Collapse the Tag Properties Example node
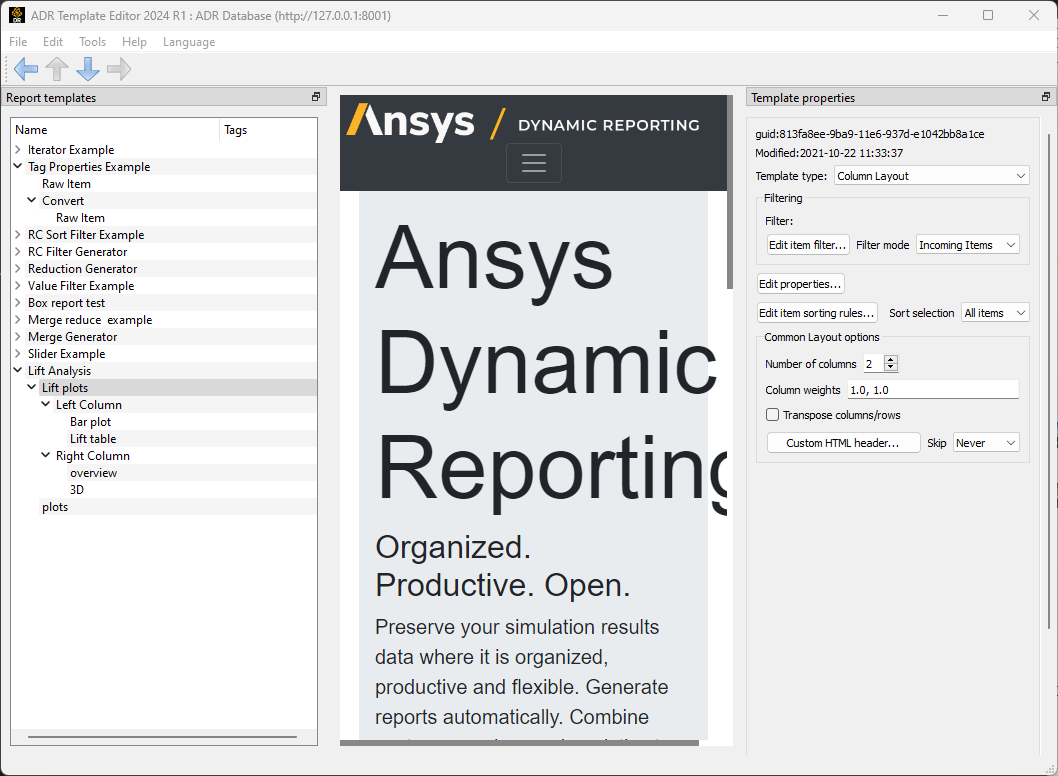The width and height of the screenshot is (1058, 776). (x=18, y=166)
